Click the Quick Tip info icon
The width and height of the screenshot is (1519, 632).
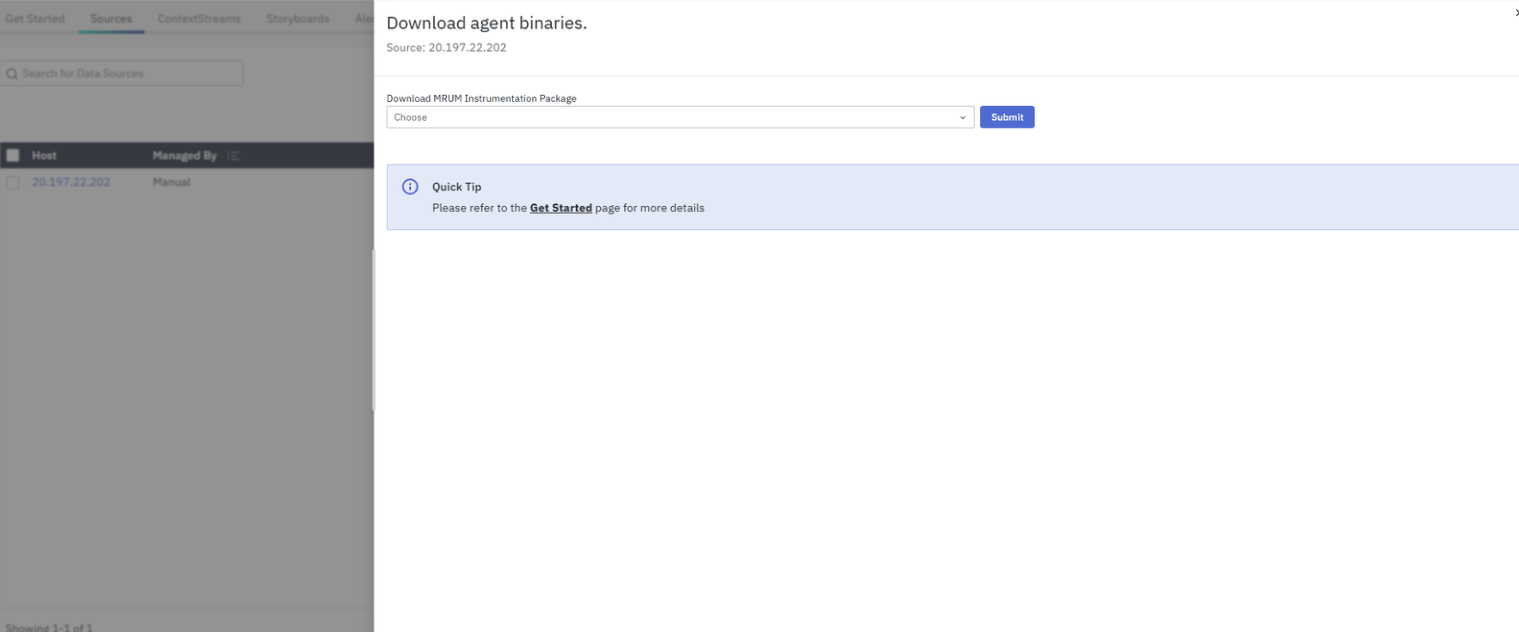(410, 187)
